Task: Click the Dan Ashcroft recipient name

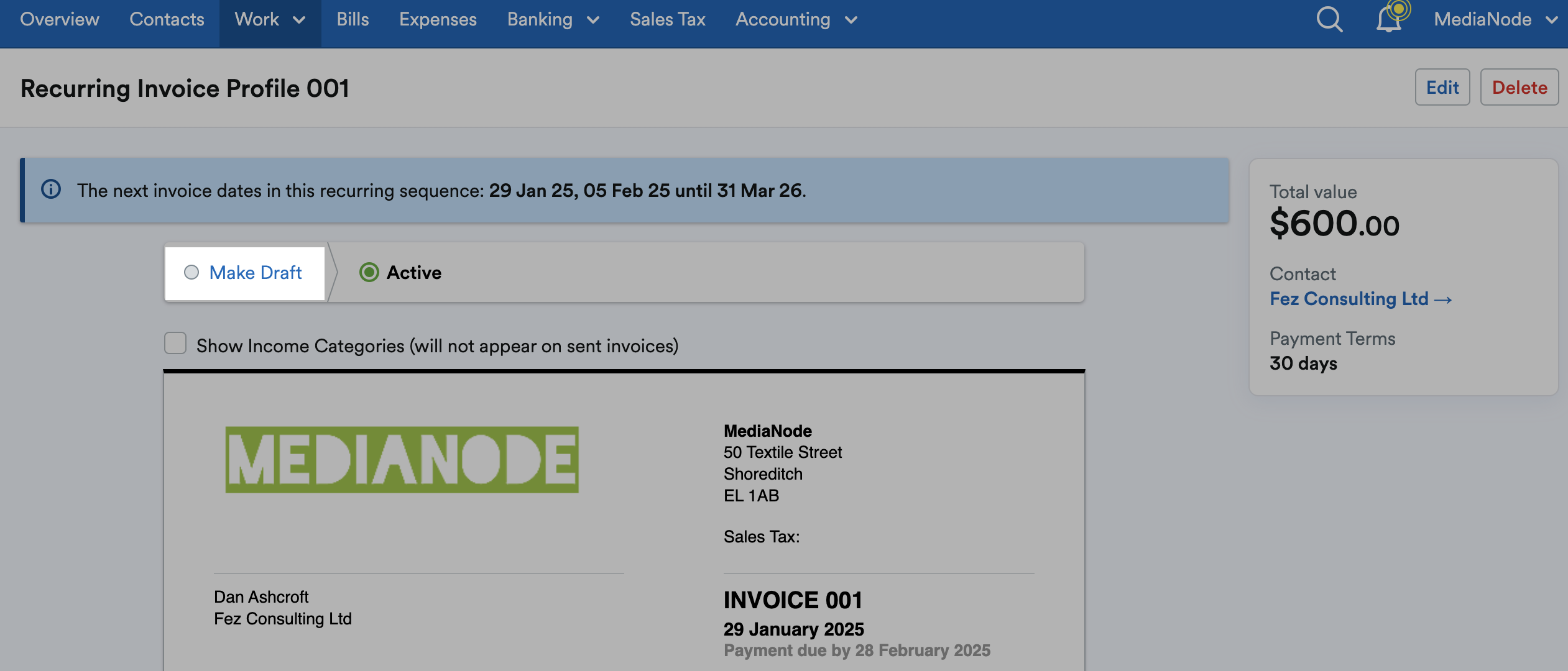Action: click(261, 597)
